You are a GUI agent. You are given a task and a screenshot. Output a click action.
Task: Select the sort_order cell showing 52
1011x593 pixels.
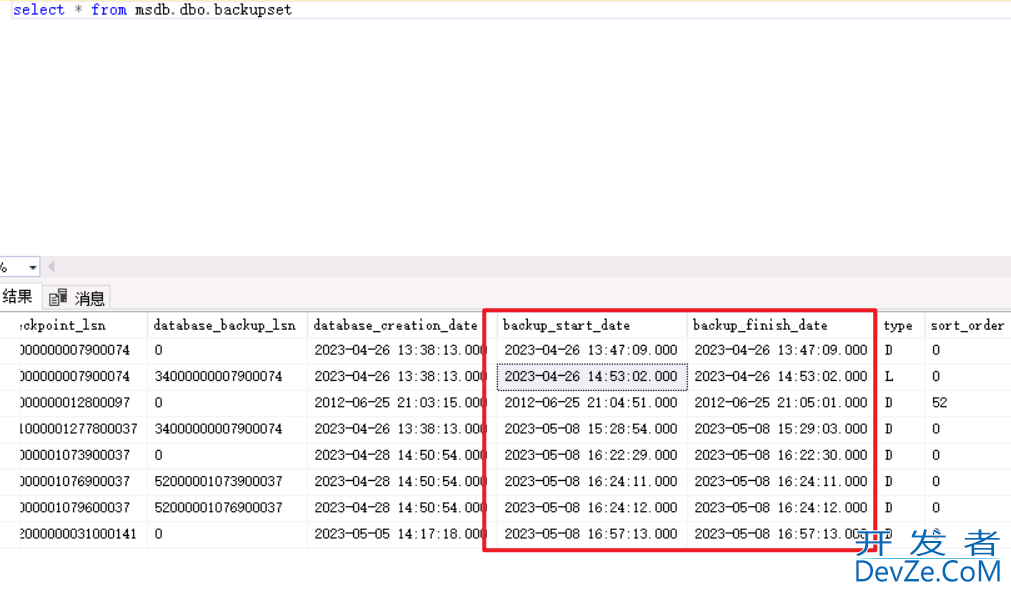tap(967, 403)
